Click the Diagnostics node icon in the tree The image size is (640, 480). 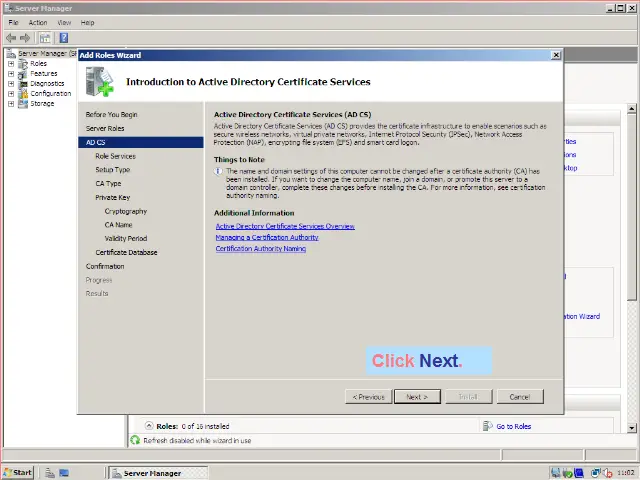tap(23, 84)
